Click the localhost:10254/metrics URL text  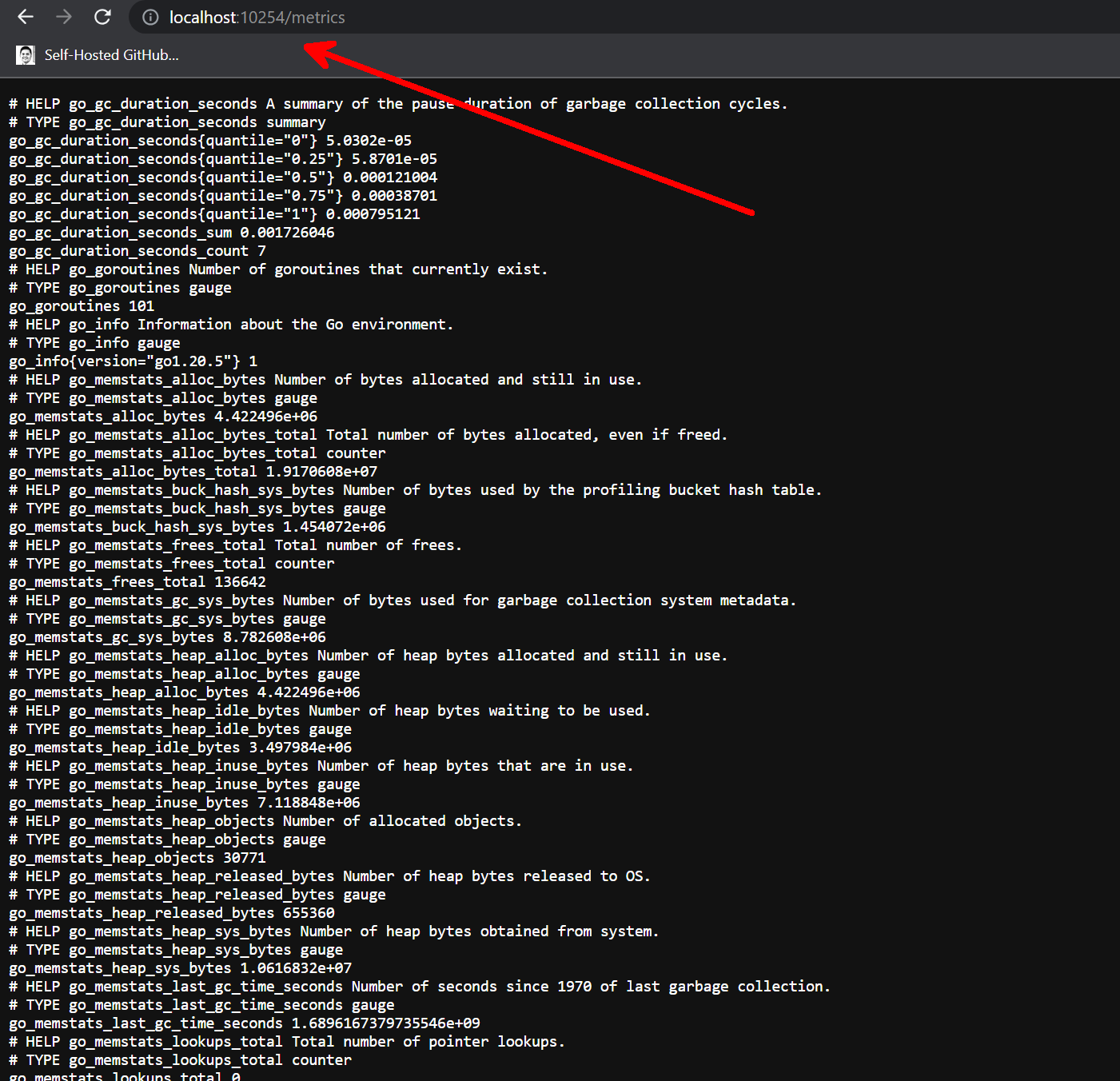(256, 17)
